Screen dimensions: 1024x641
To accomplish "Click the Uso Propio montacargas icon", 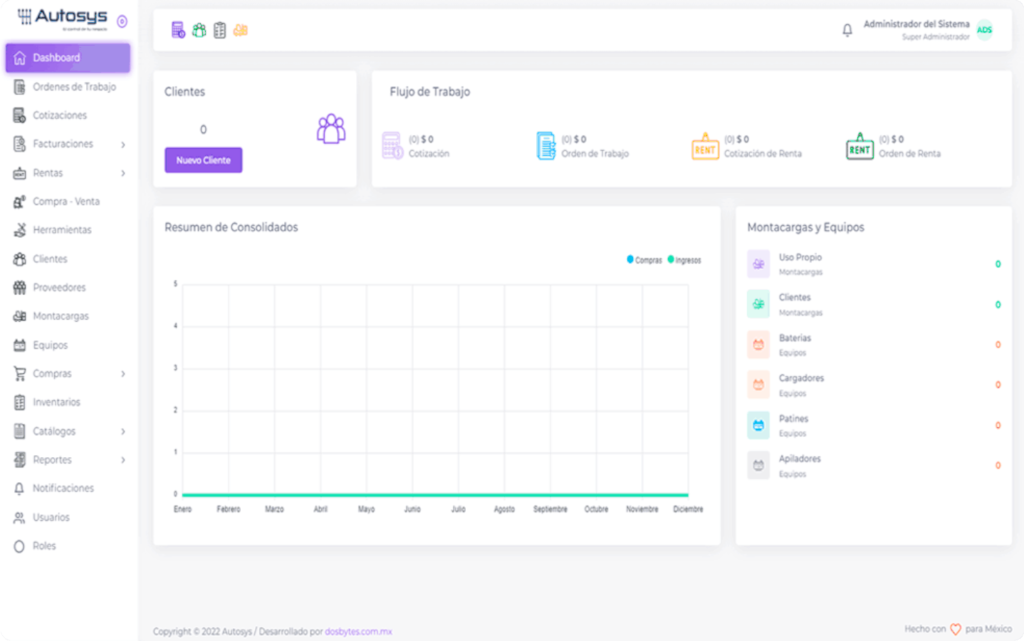I will [758, 264].
